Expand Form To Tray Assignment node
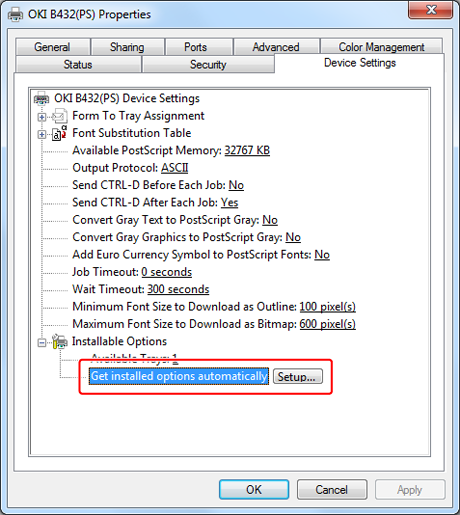 point(42,117)
